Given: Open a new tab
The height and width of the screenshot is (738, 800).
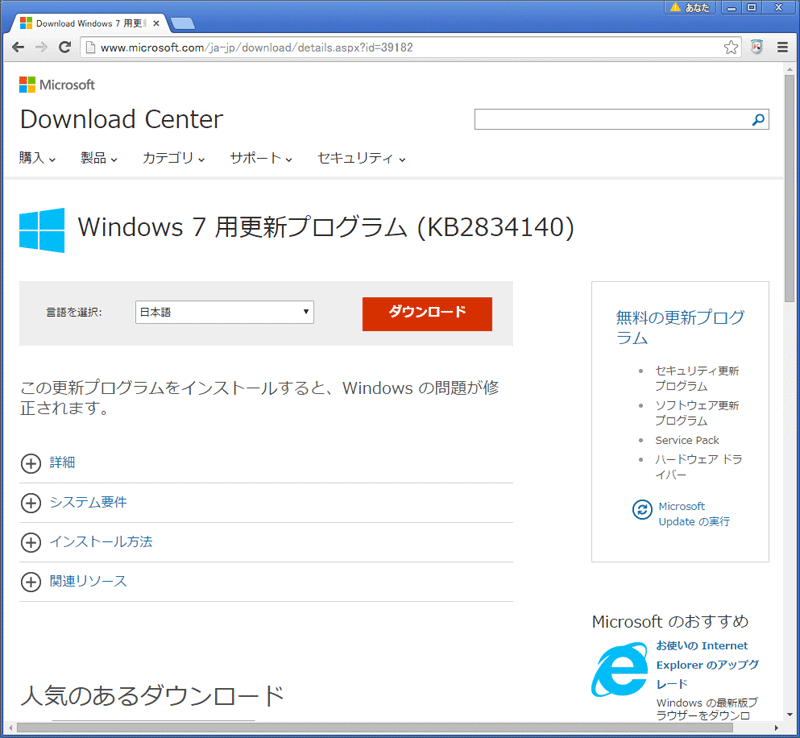Looking at the screenshot, I should point(182,23).
